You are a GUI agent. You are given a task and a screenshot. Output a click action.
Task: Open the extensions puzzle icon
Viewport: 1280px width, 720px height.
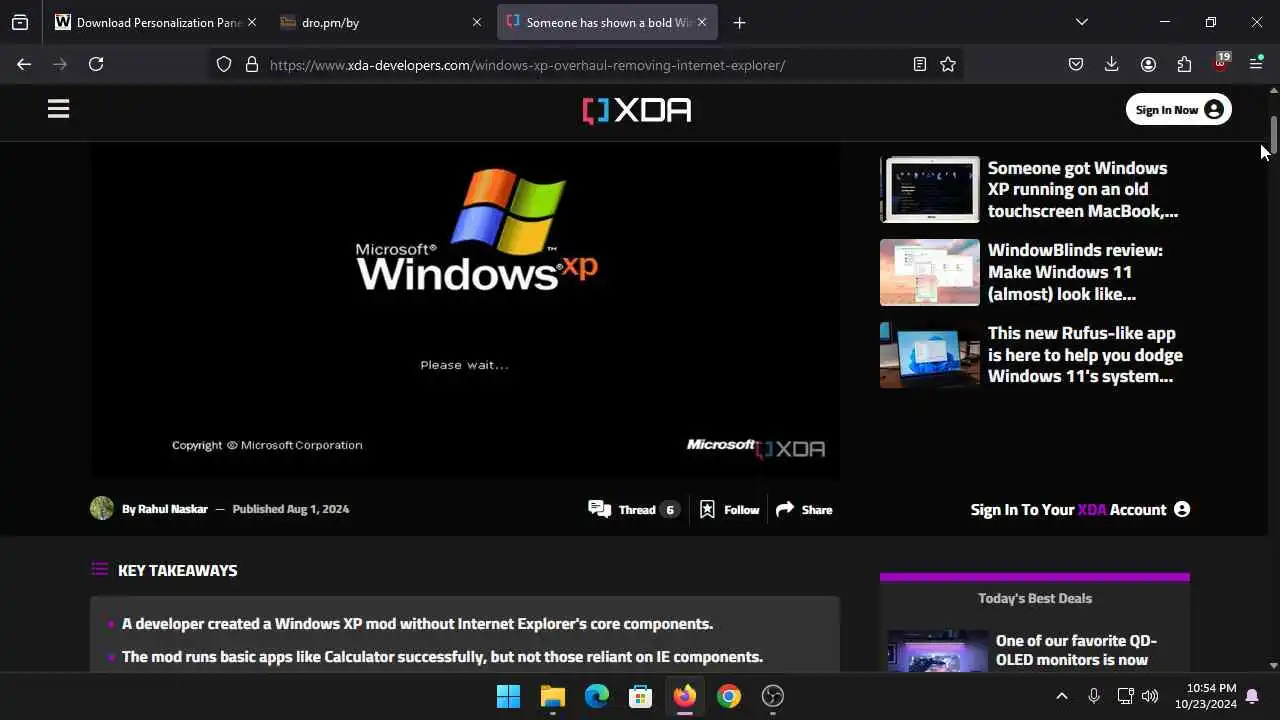click(x=1184, y=64)
